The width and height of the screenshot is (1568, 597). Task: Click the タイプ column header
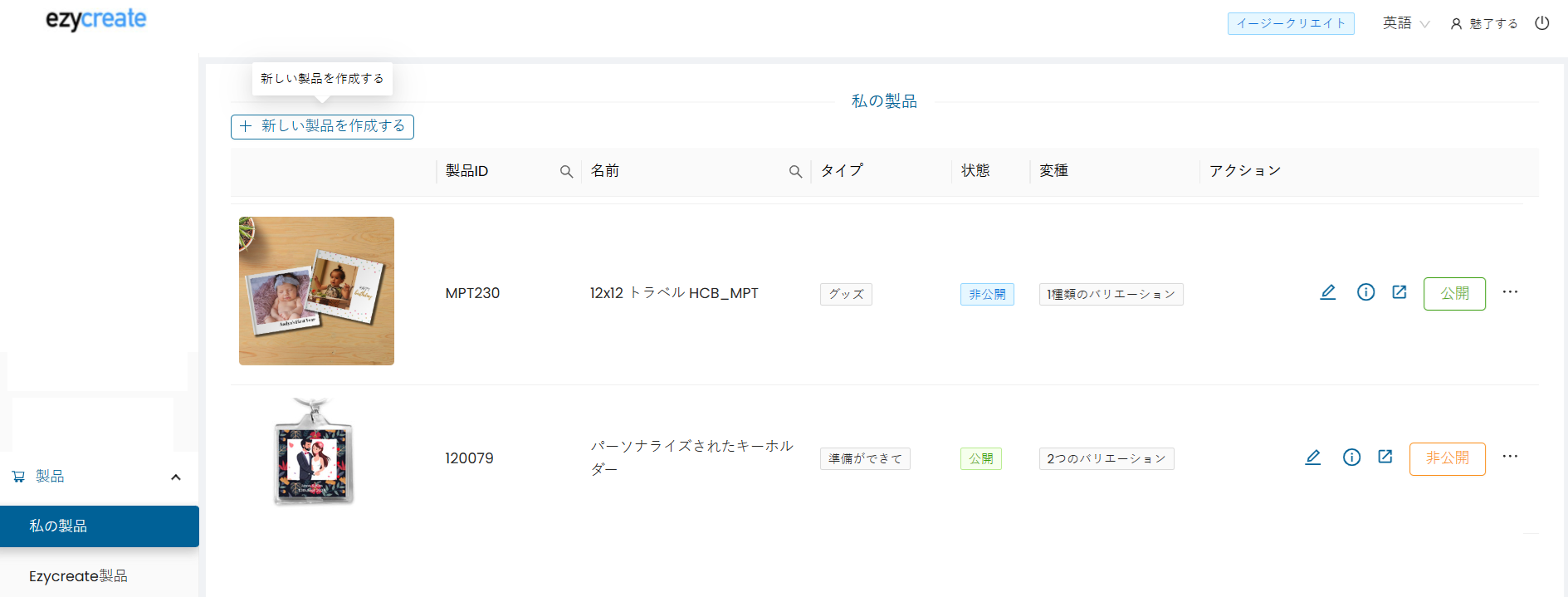(x=842, y=170)
